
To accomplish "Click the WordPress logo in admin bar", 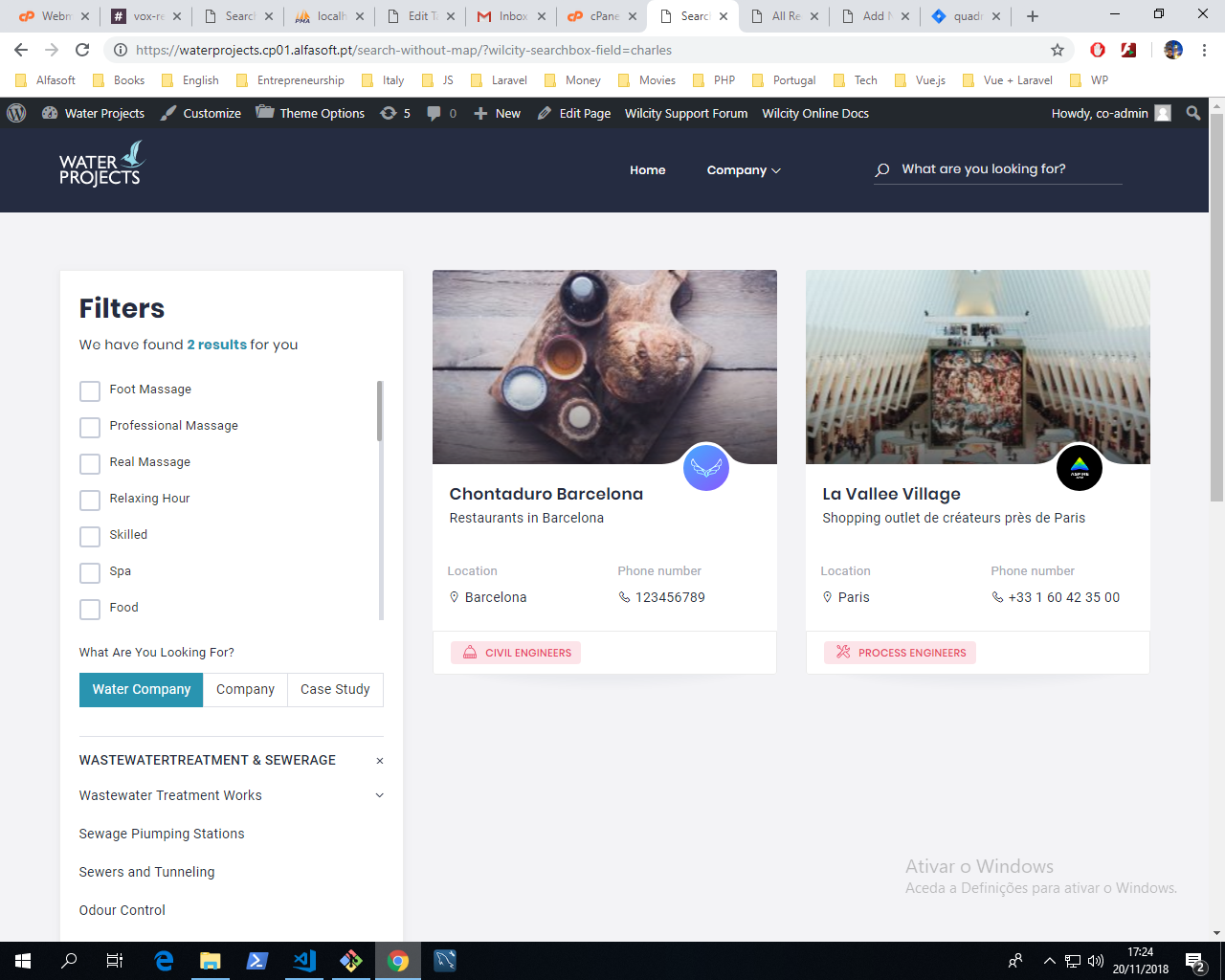I will point(16,113).
